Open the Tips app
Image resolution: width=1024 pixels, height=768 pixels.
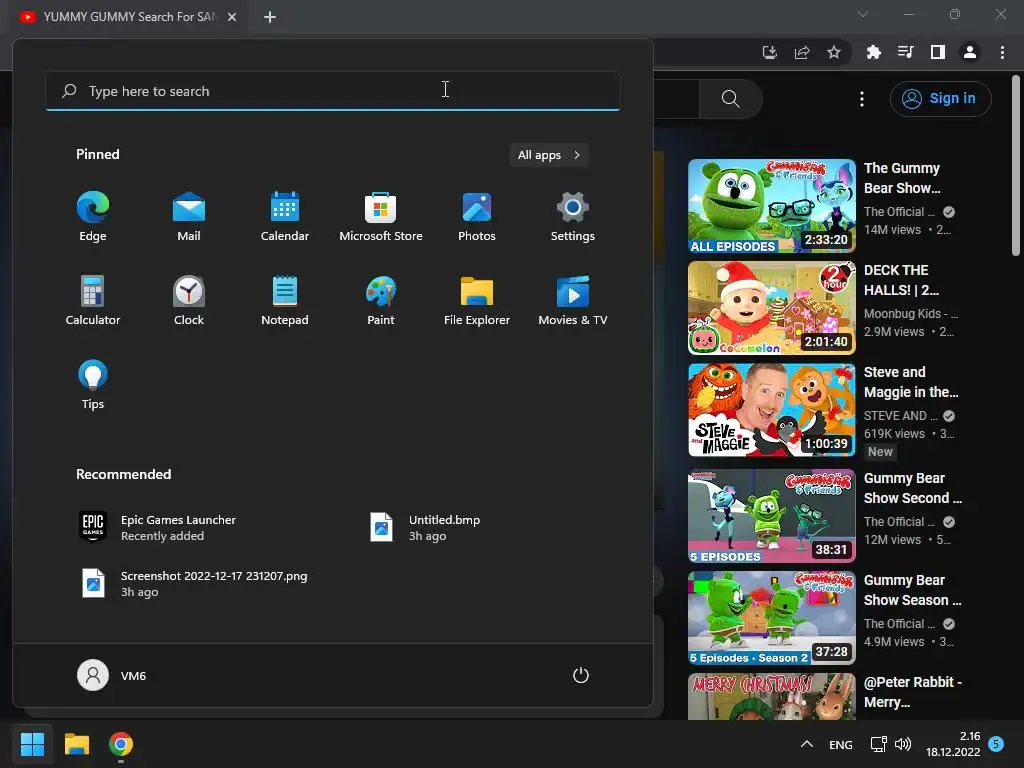(93, 385)
